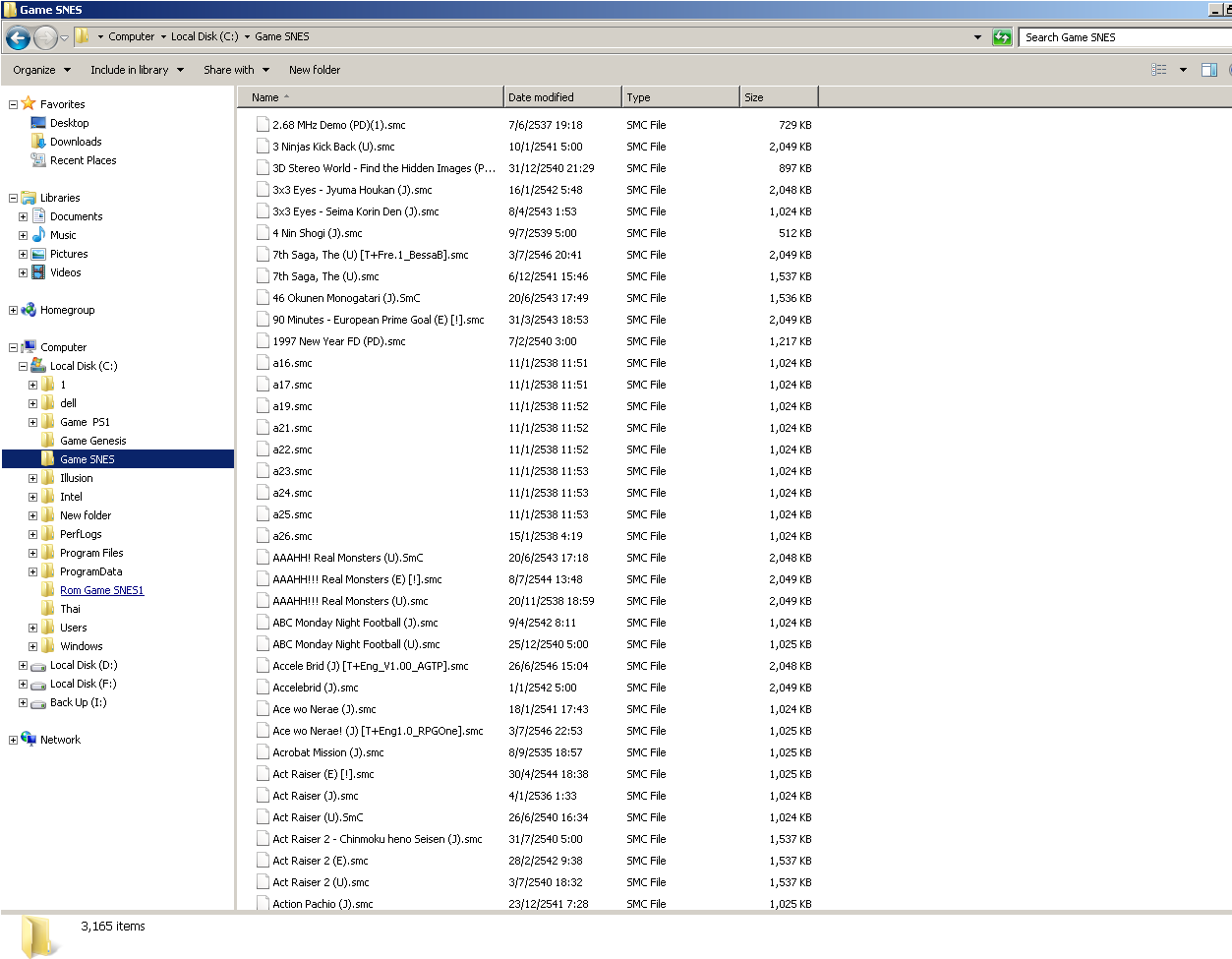Collapse the Local Disk (C:) node

click(x=23, y=366)
